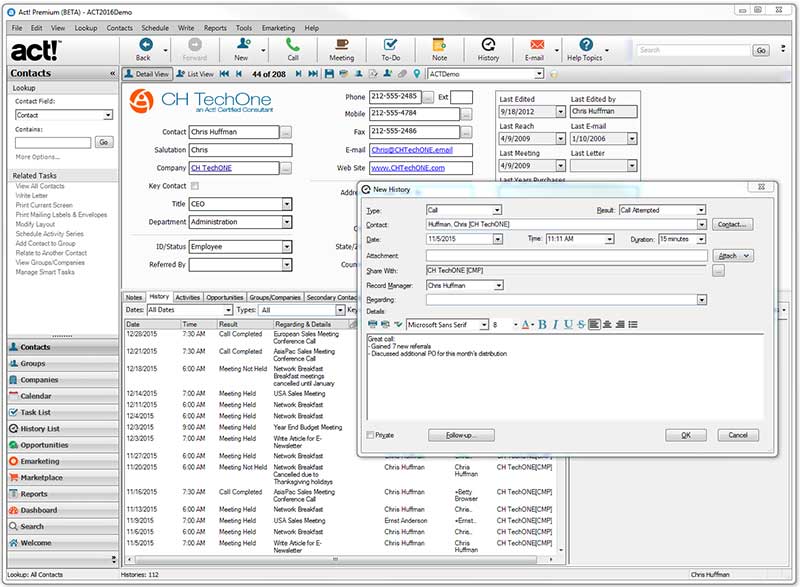Click the print icon in details toolbar
The height and width of the screenshot is (587, 800).
coord(372,324)
